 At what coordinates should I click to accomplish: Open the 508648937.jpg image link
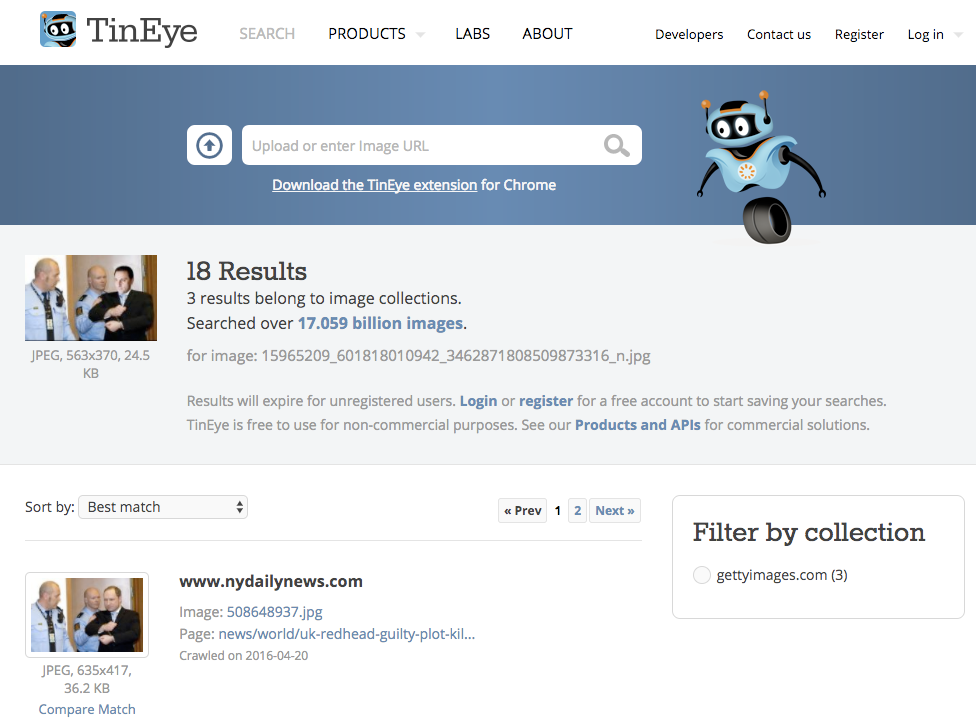coord(274,612)
